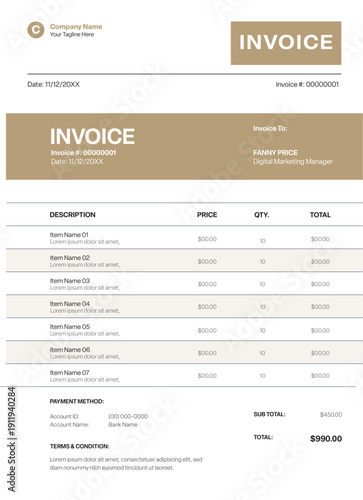The image size is (363, 500).
Task: Click the 'Account Name:' label
Action: tap(69, 425)
